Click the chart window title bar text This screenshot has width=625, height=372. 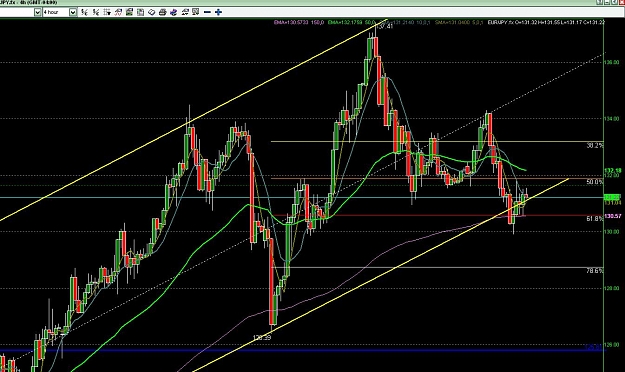pyautogui.click(x=29, y=2)
